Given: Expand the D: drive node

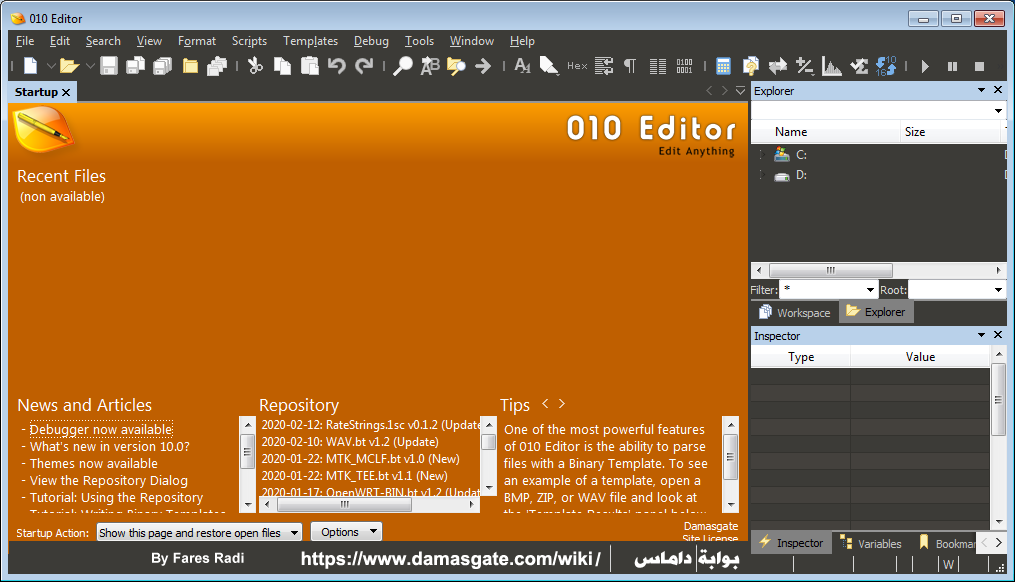Looking at the screenshot, I should 762,175.
